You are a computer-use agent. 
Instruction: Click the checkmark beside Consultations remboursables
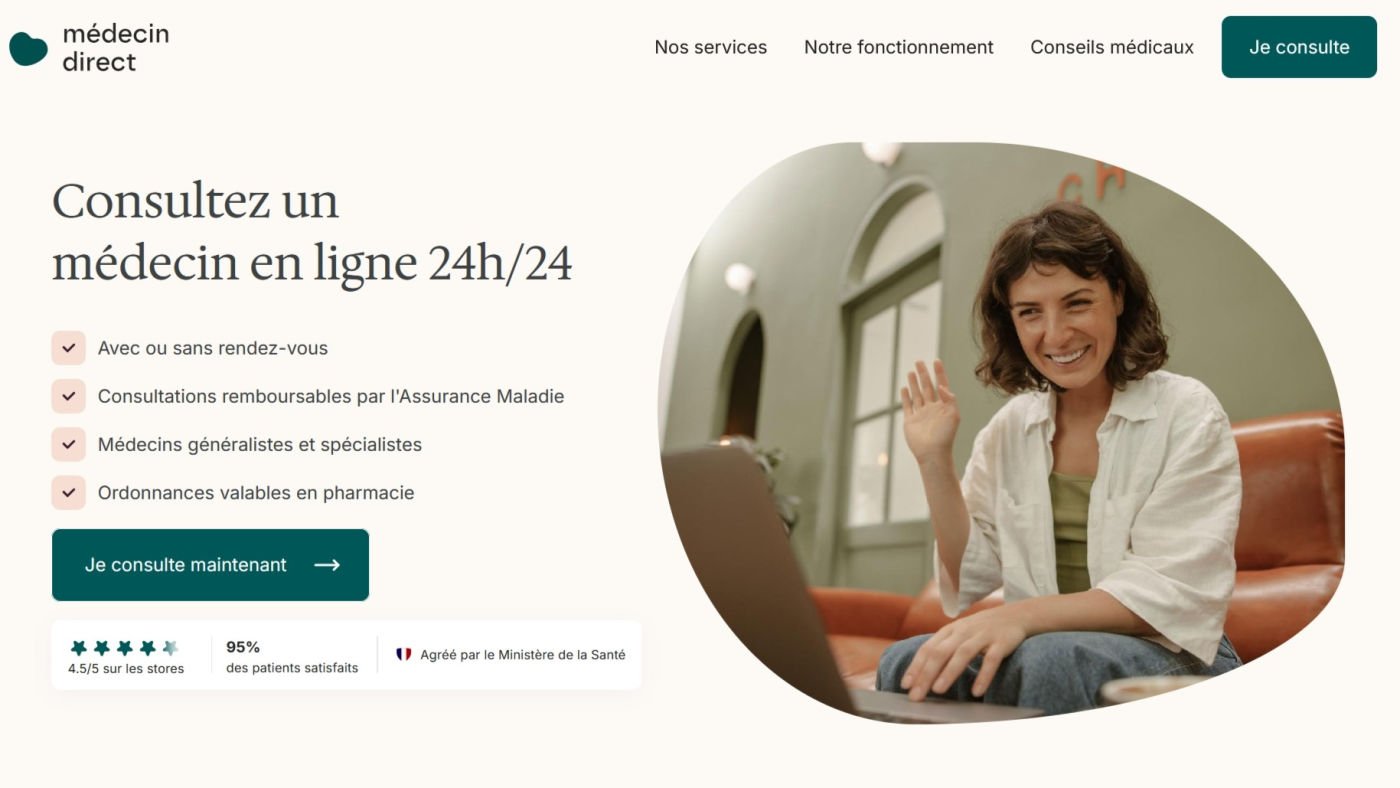pos(69,396)
